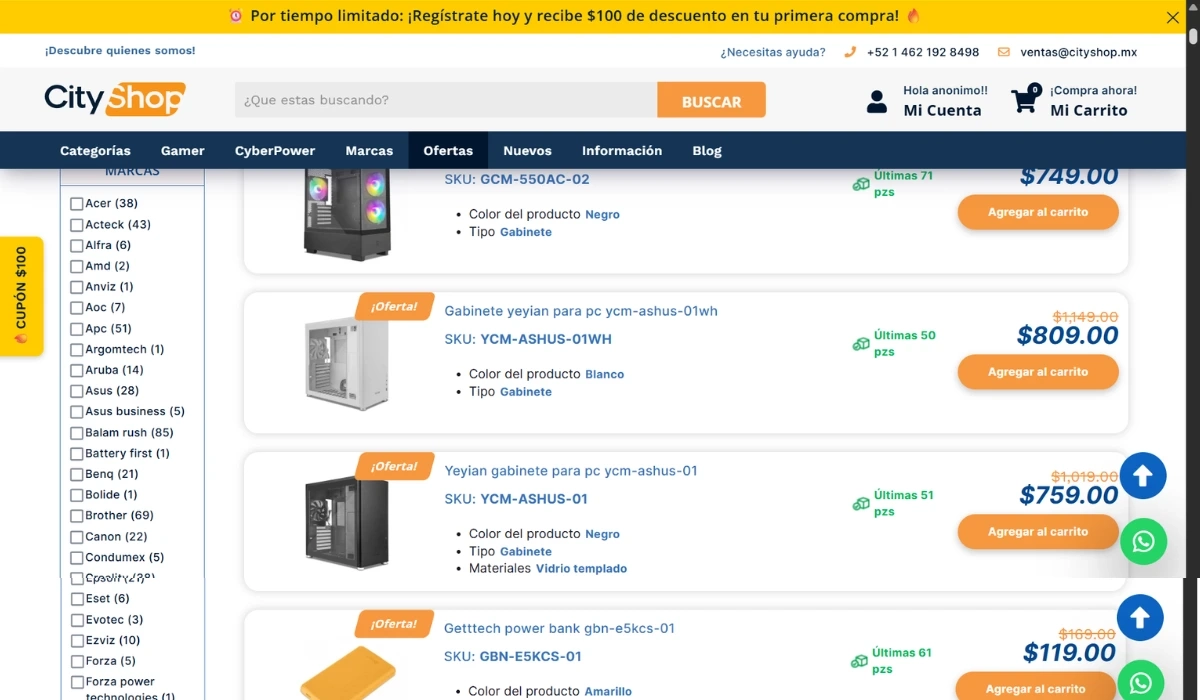Open the upper green WhatsApp chat bubble

pos(1143,542)
